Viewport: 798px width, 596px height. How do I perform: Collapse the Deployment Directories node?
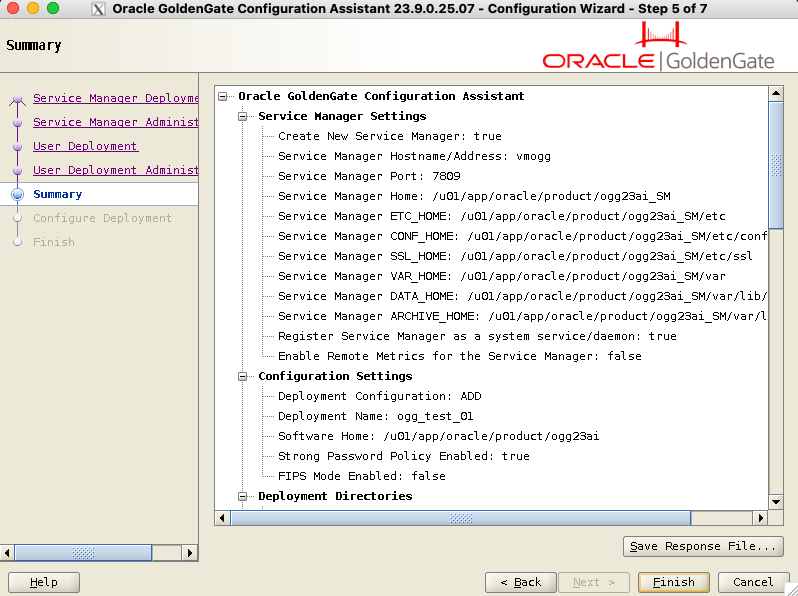[242, 496]
